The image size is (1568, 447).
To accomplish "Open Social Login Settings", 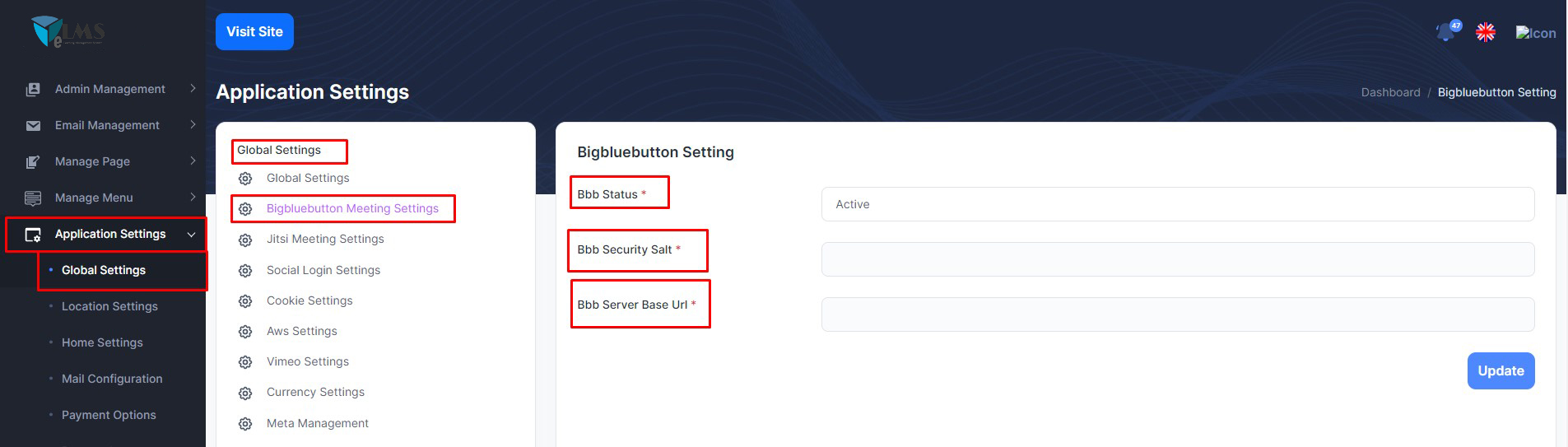I will pyautogui.click(x=323, y=270).
